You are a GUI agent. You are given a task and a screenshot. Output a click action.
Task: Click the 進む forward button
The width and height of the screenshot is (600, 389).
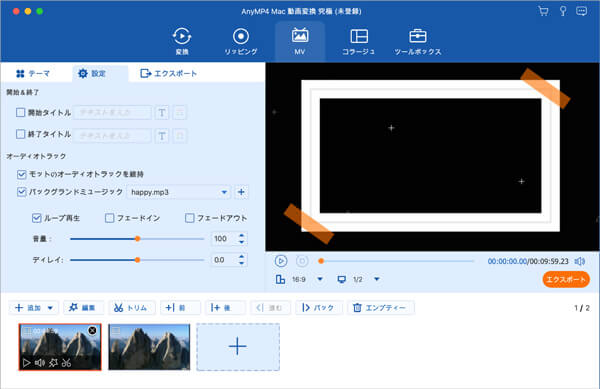(270, 308)
